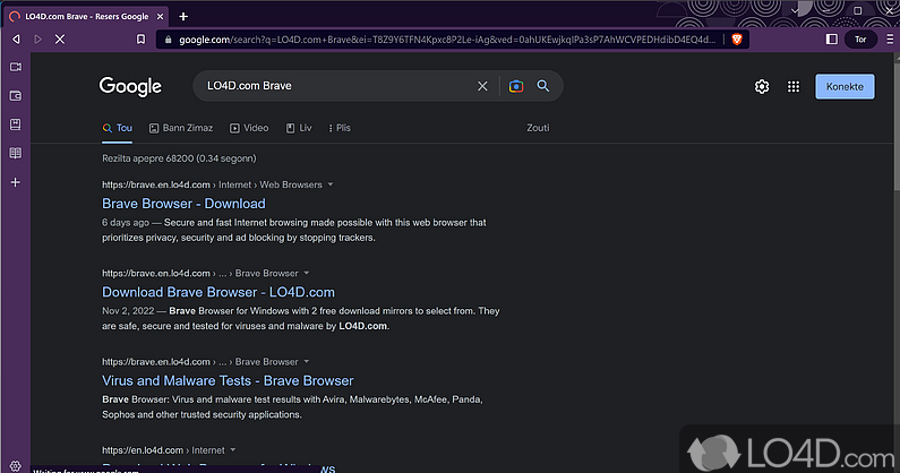Screen dimensions: 900x473
Task: Open Zouti search tools
Action: [x=538, y=128]
